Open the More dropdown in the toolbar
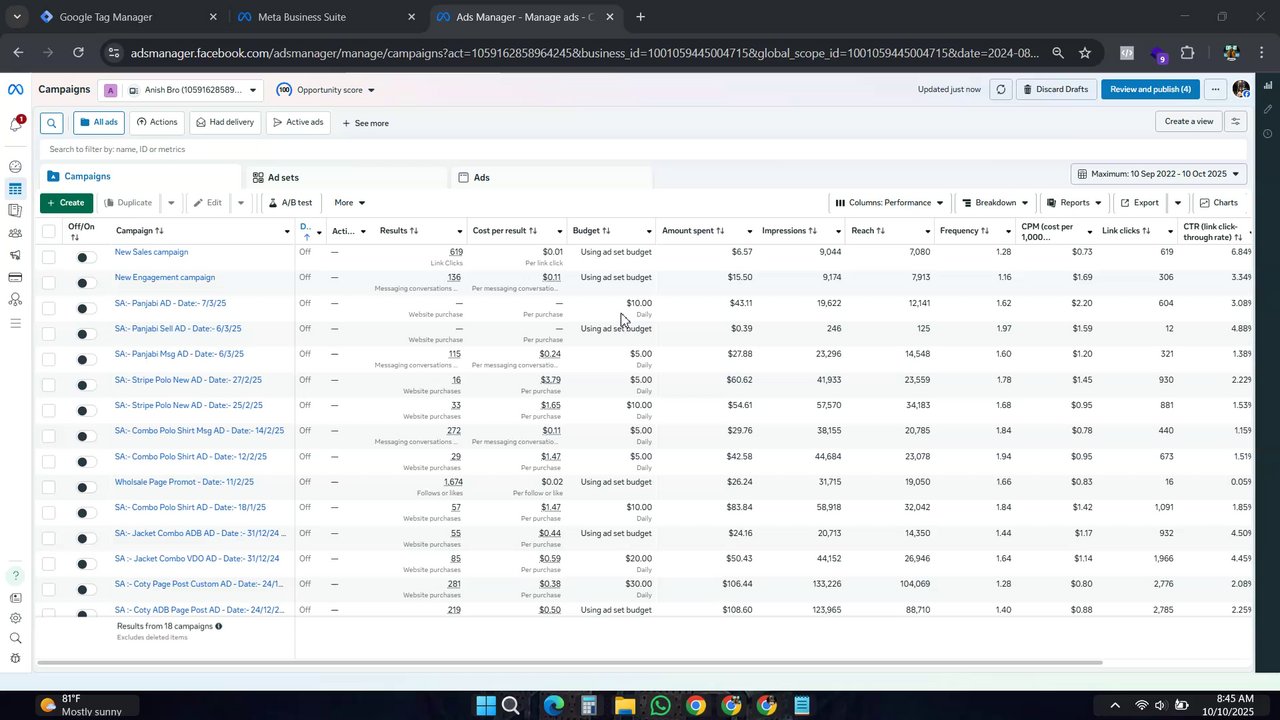The height and width of the screenshot is (720, 1280). (349, 203)
